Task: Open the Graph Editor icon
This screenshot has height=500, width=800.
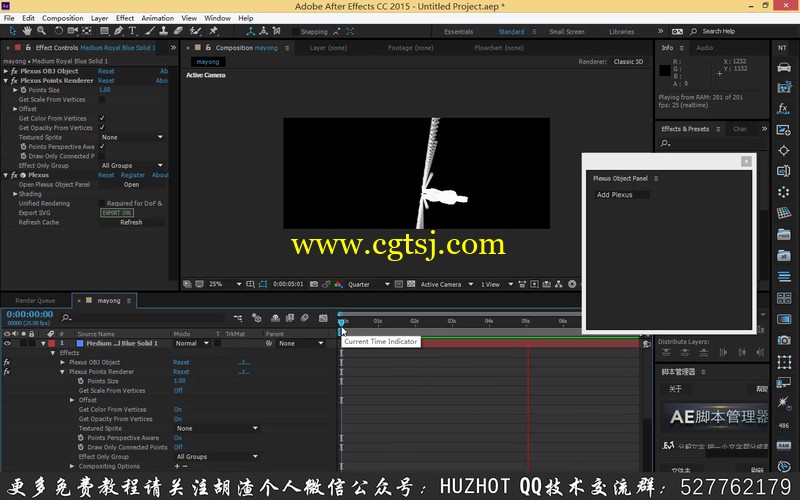Action: point(323,318)
